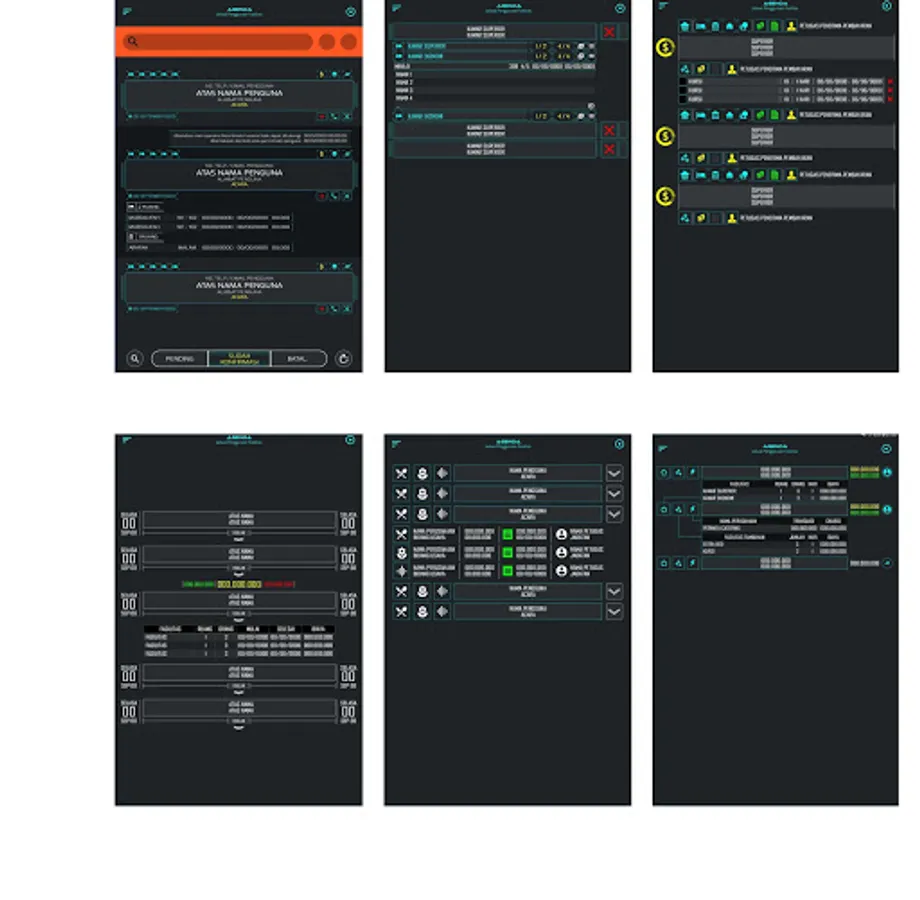
Task: Click the yellow tag icon beside the first share icon
Action: [701, 69]
